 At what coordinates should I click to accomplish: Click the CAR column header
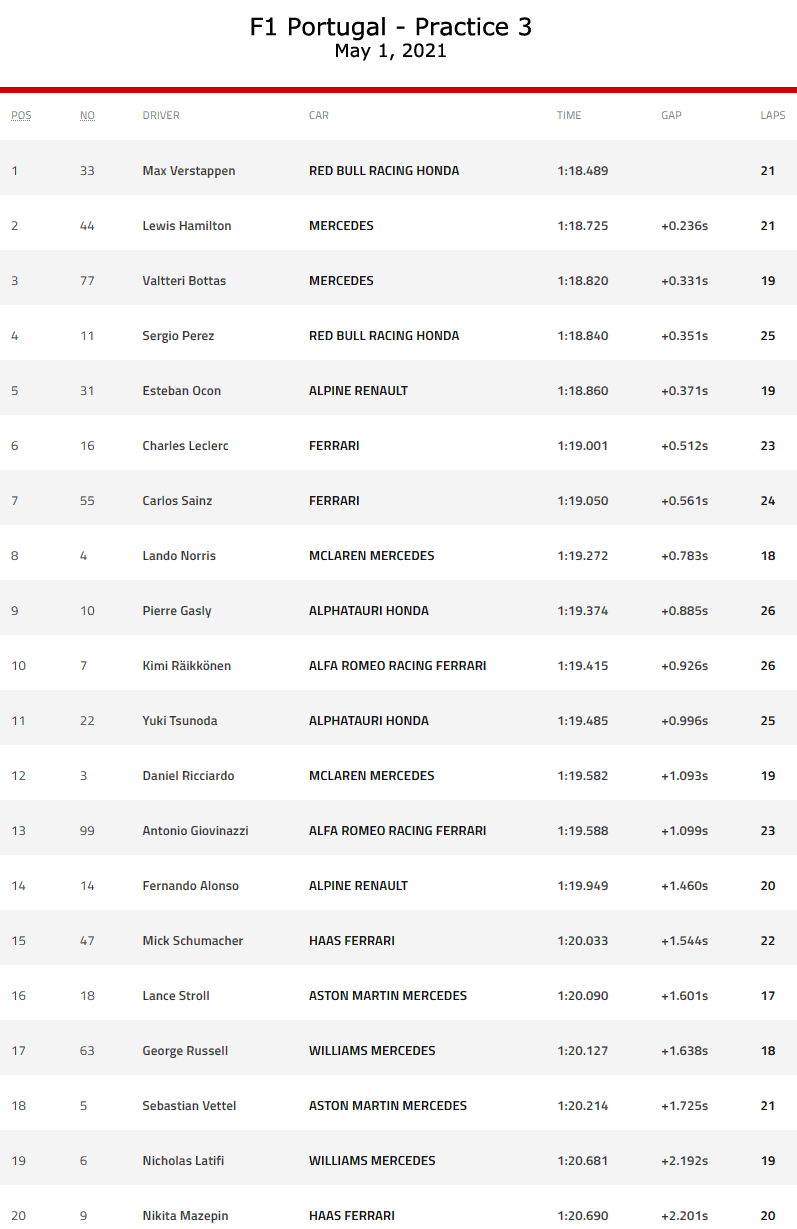click(319, 115)
